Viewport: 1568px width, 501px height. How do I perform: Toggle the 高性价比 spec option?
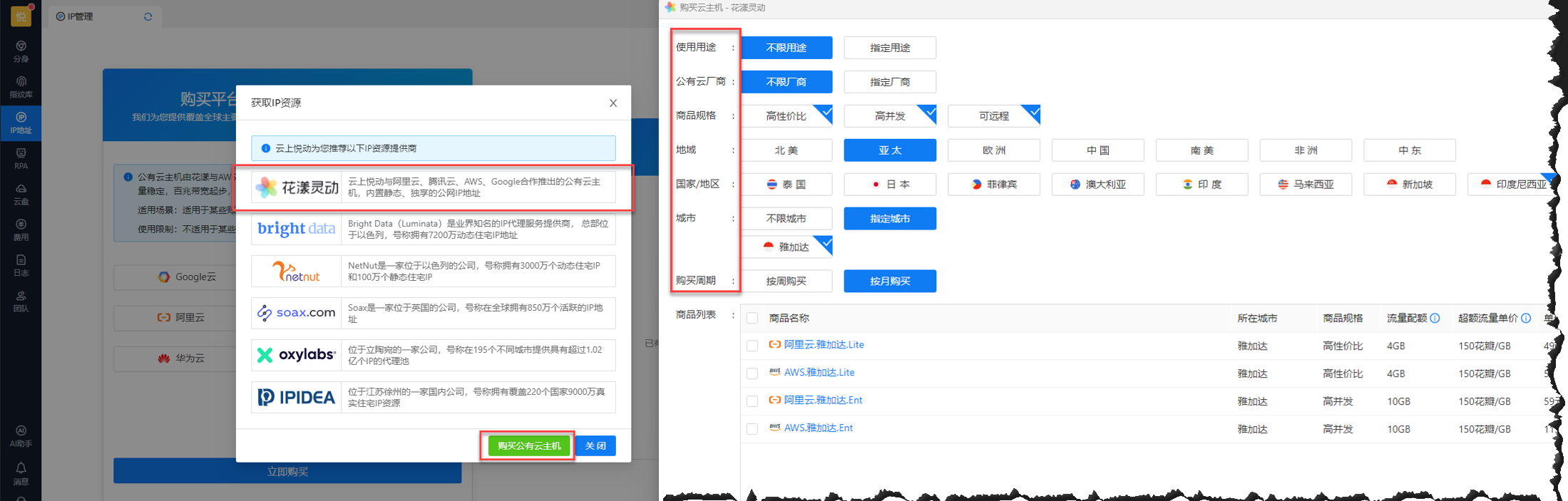pyautogui.click(x=786, y=116)
